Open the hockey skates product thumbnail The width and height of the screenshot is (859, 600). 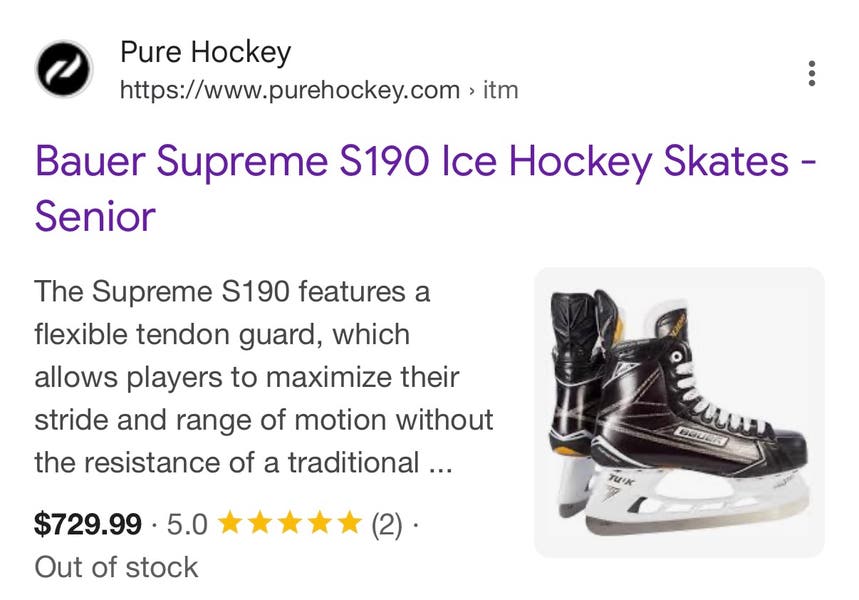[679, 411]
